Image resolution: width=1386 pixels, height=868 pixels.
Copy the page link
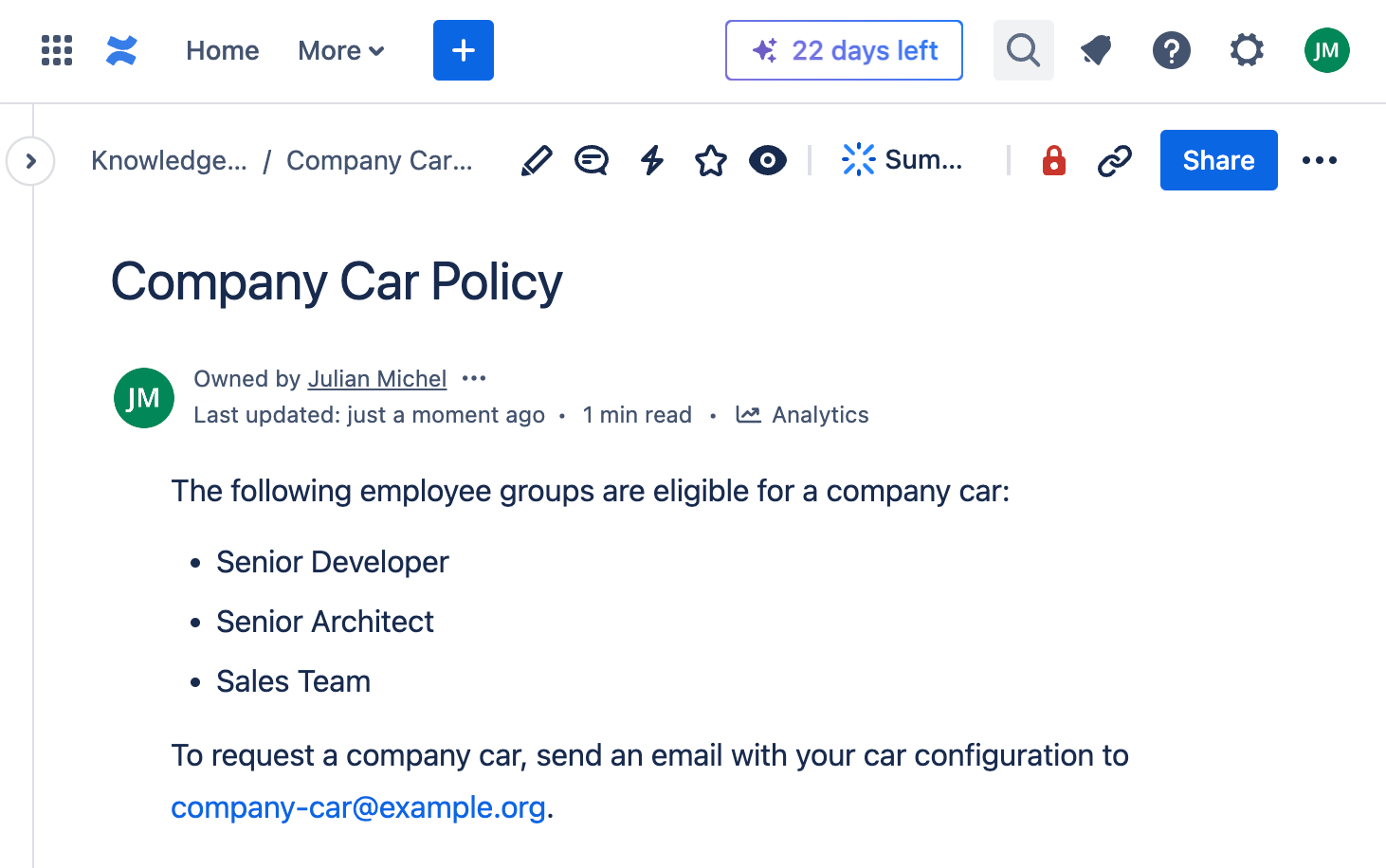point(1114,160)
